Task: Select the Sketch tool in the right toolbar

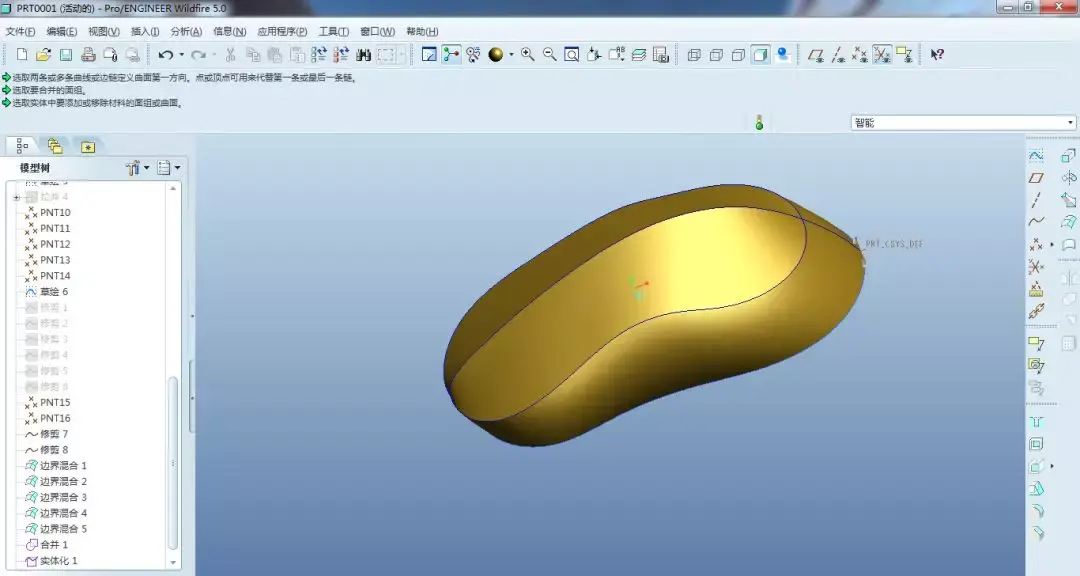Action: [x=1036, y=156]
